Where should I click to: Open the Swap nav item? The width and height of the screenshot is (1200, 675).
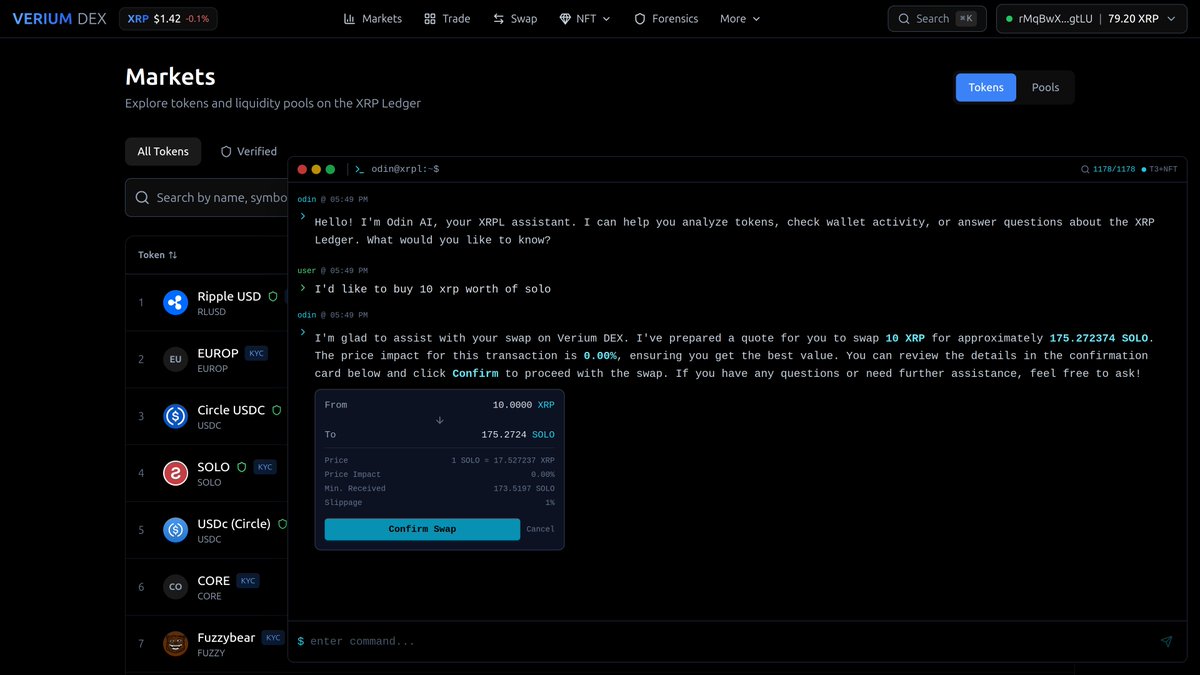(x=515, y=19)
